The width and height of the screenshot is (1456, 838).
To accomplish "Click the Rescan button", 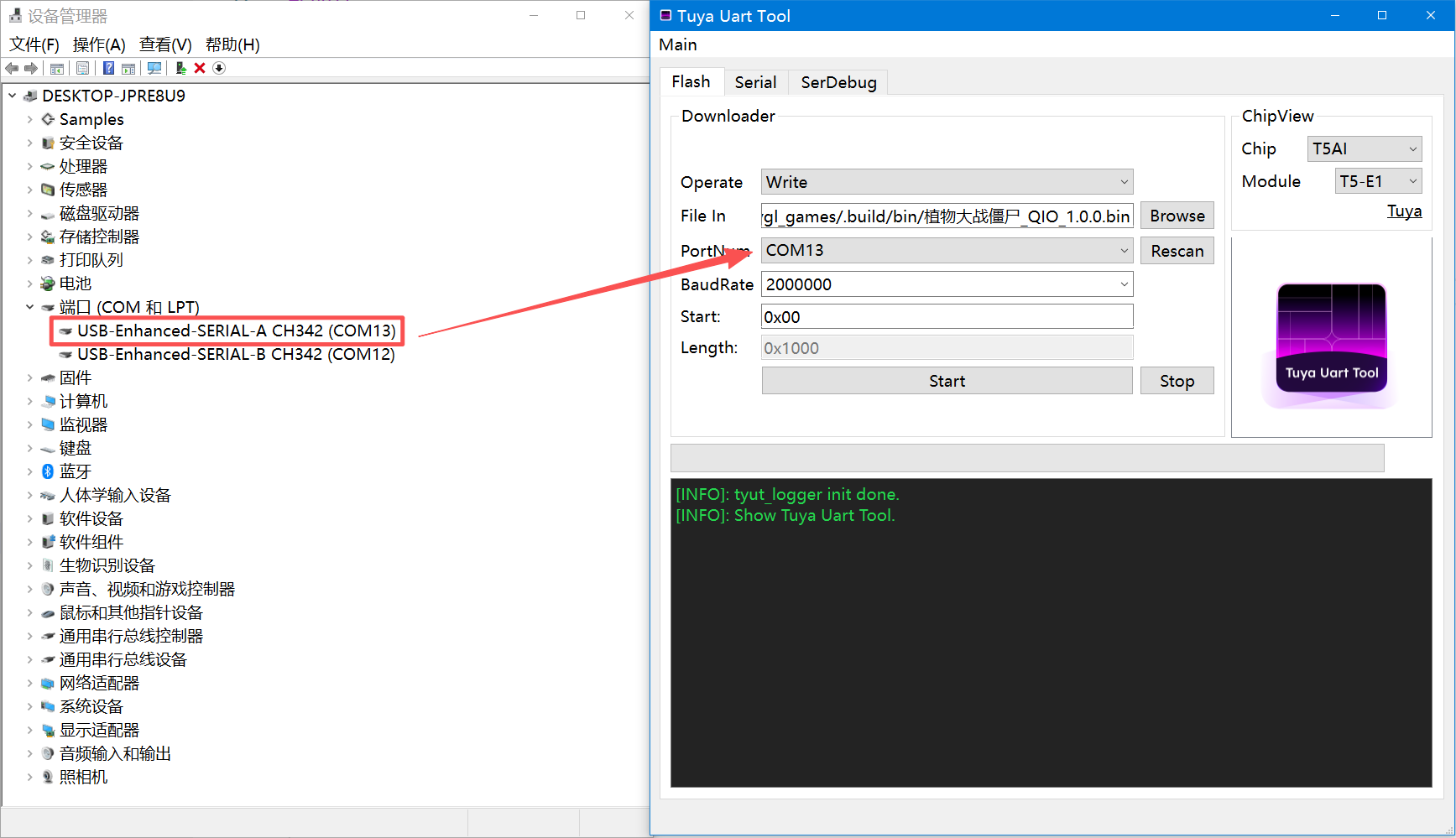I will pos(1177,251).
